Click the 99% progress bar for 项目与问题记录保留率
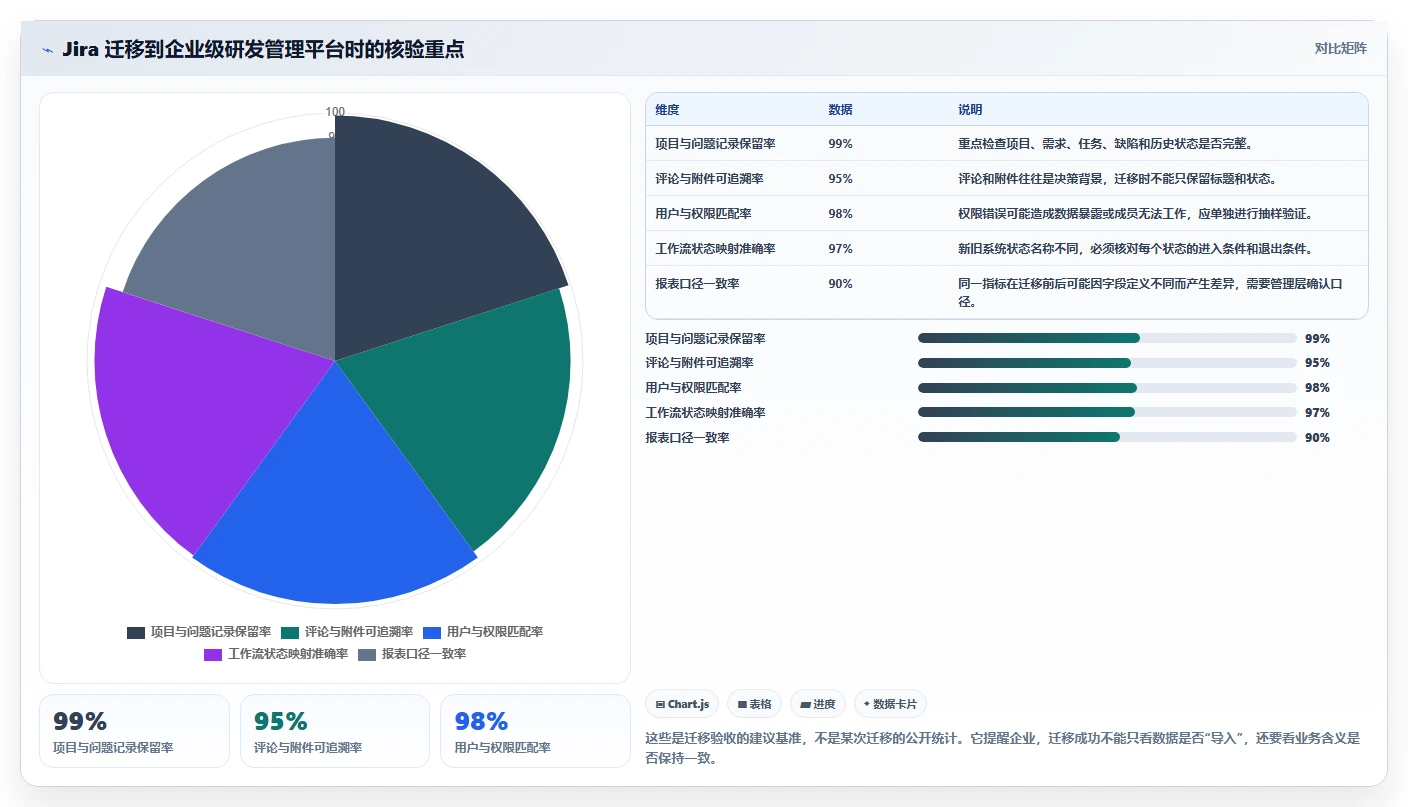This screenshot has height=807, width=1408. point(1107,338)
